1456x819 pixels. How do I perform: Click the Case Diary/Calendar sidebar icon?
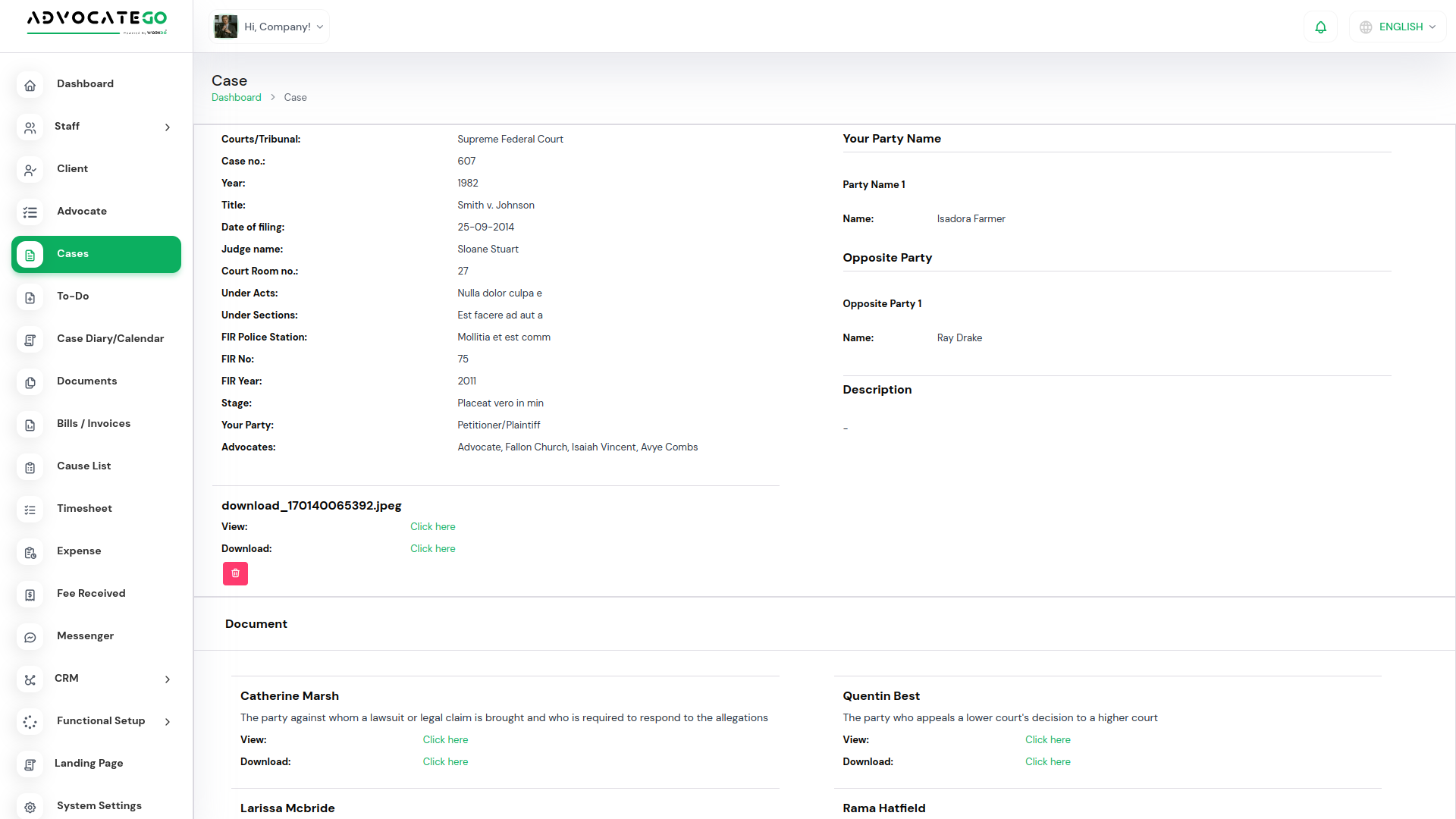(30, 340)
